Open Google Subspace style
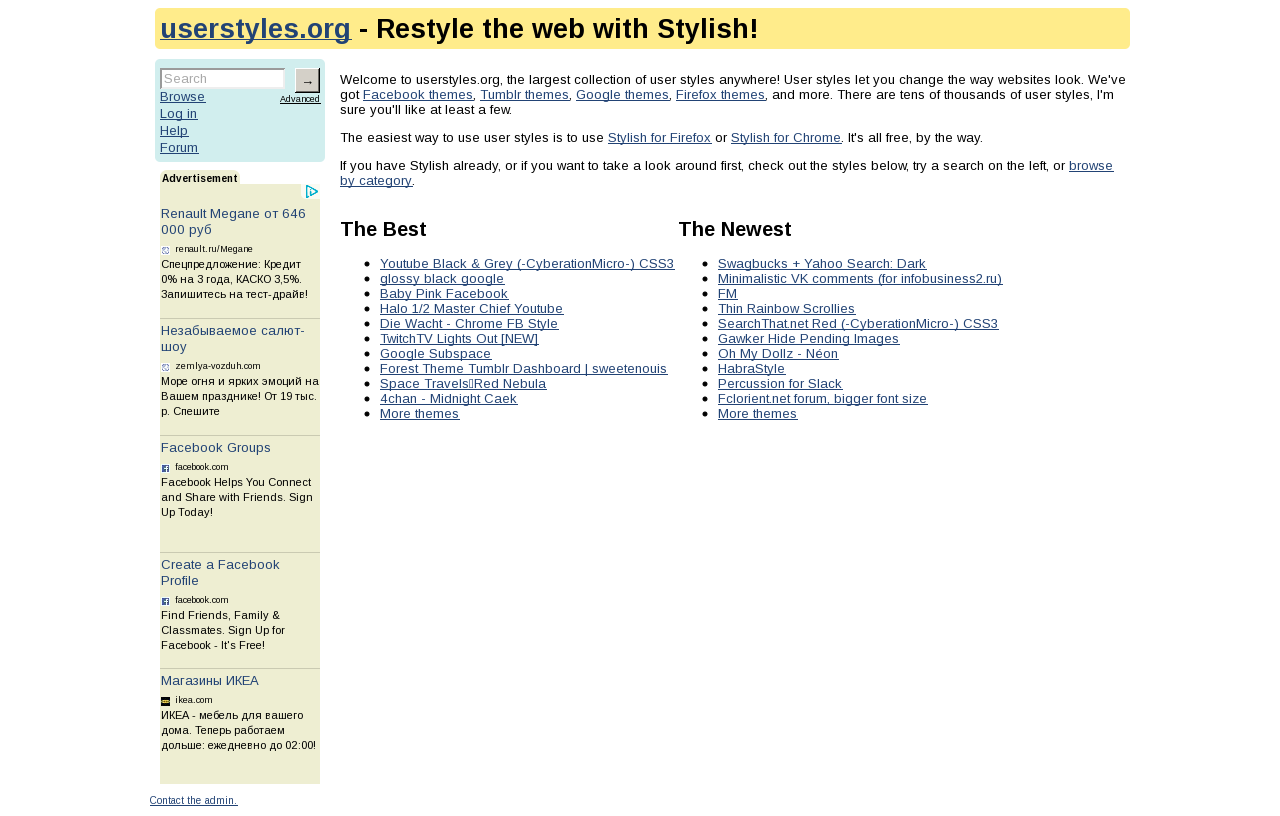 (x=436, y=354)
